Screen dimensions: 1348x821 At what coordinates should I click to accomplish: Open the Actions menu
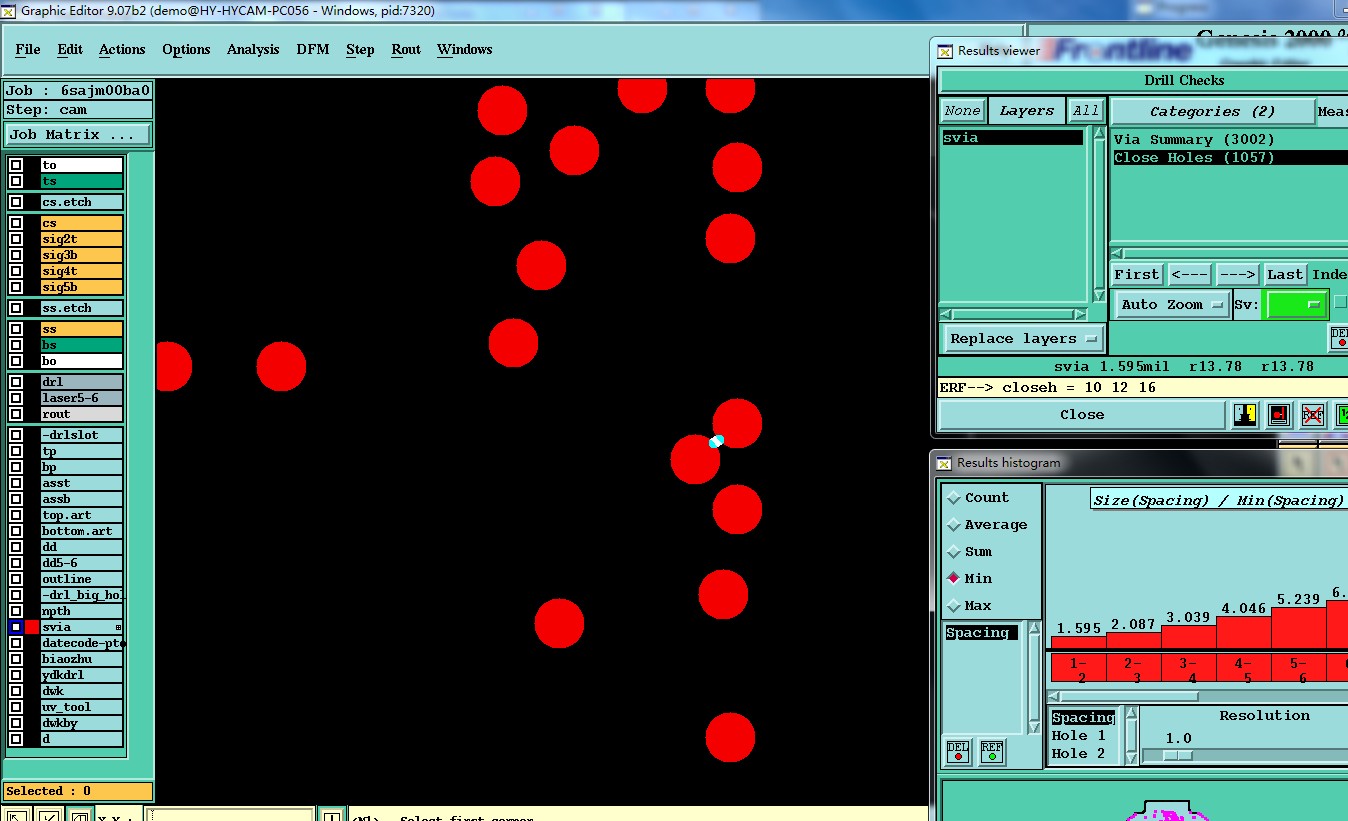click(x=122, y=49)
